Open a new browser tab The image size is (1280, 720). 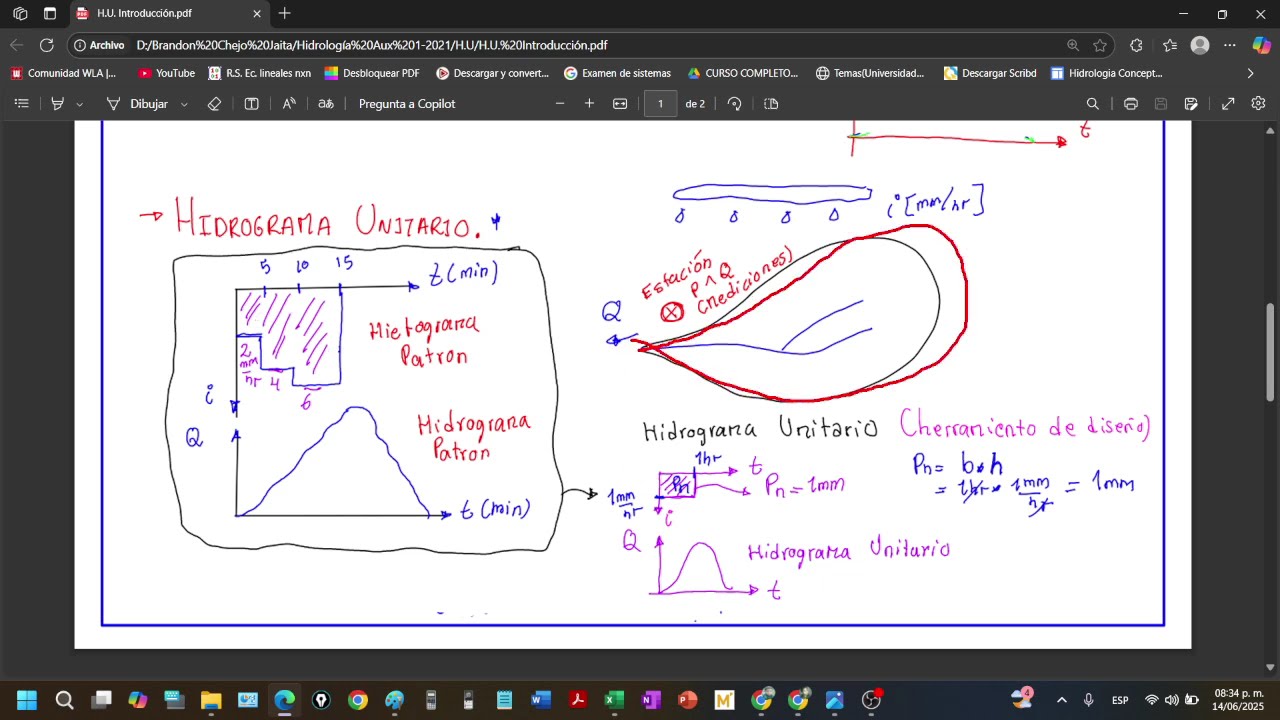(285, 14)
